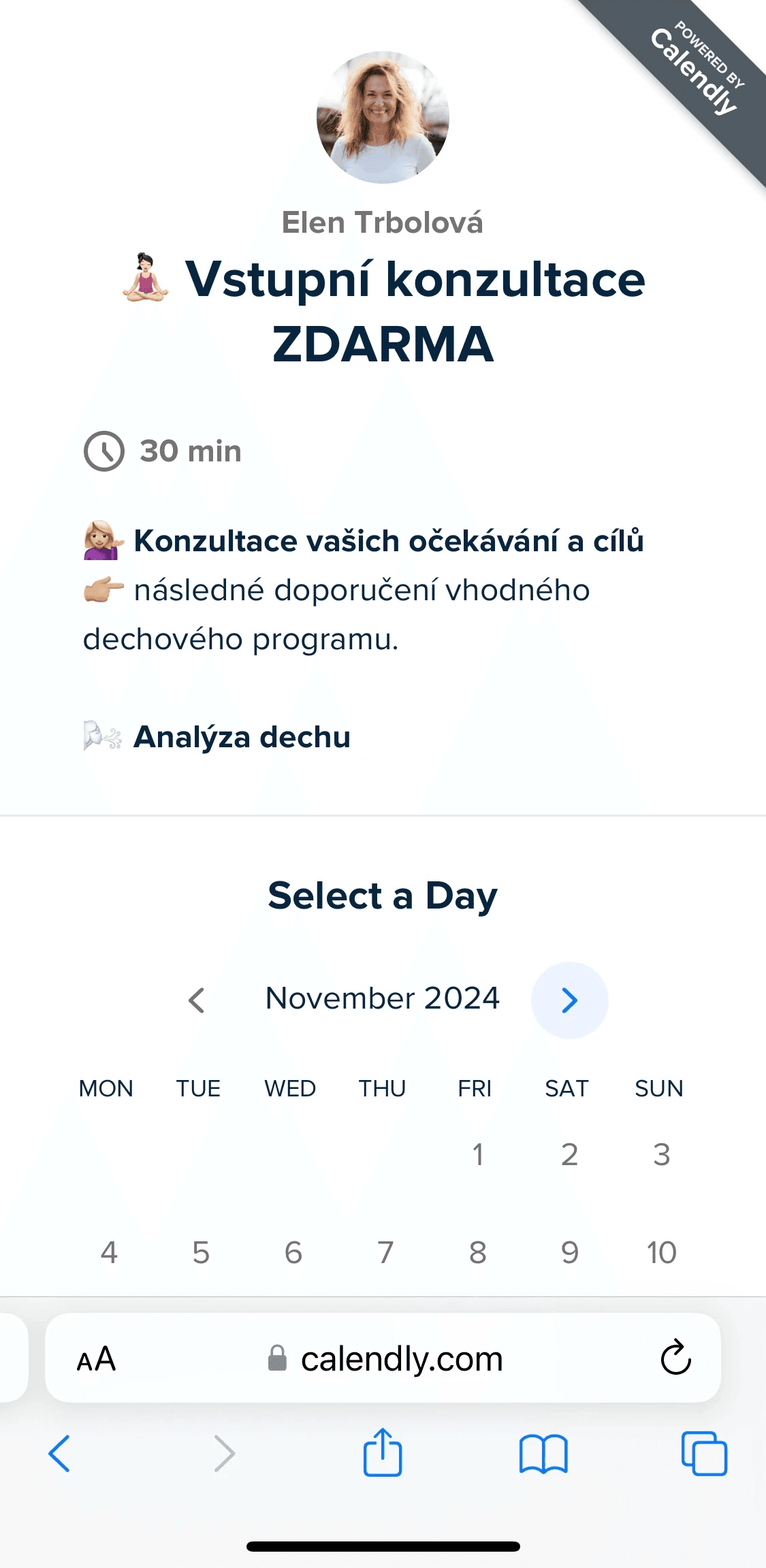Pick Sunday November 10 date

point(661,1252)
